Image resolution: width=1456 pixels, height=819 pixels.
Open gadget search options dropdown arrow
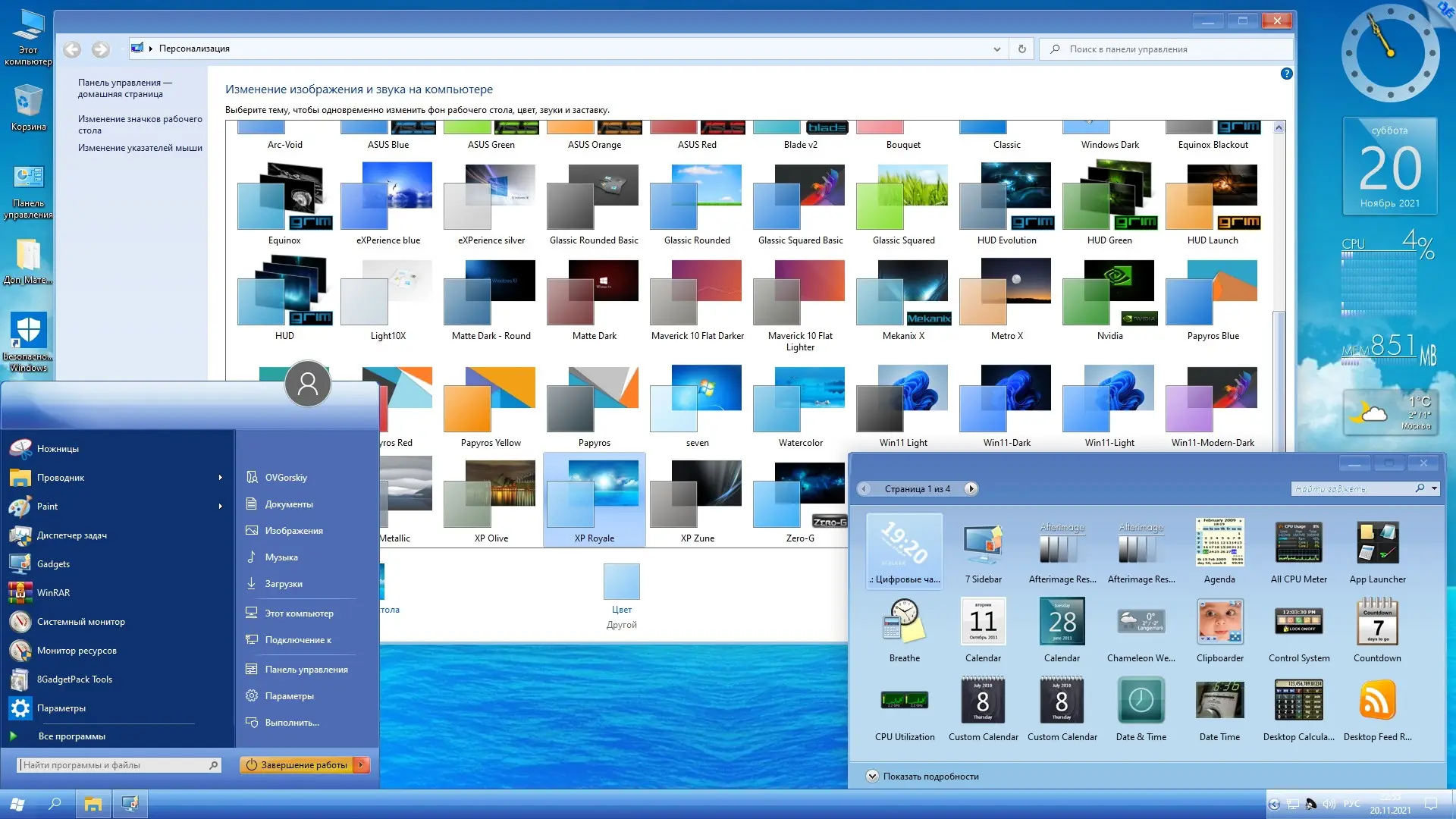point(1435,489)
